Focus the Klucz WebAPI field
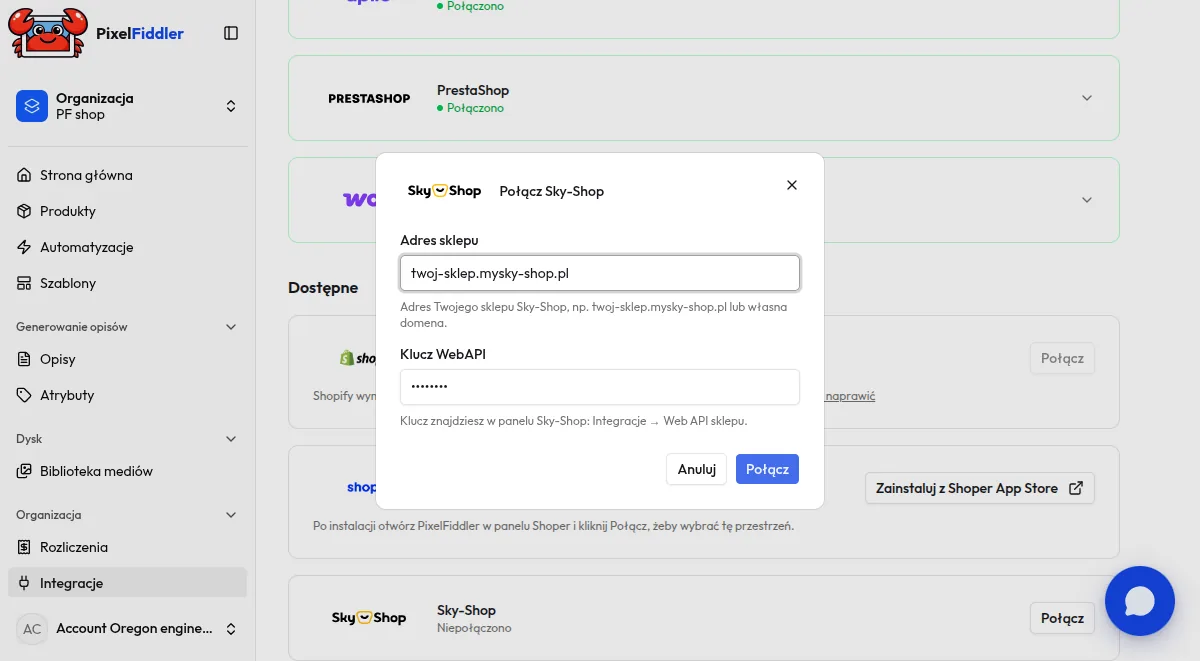 [600, 387]
